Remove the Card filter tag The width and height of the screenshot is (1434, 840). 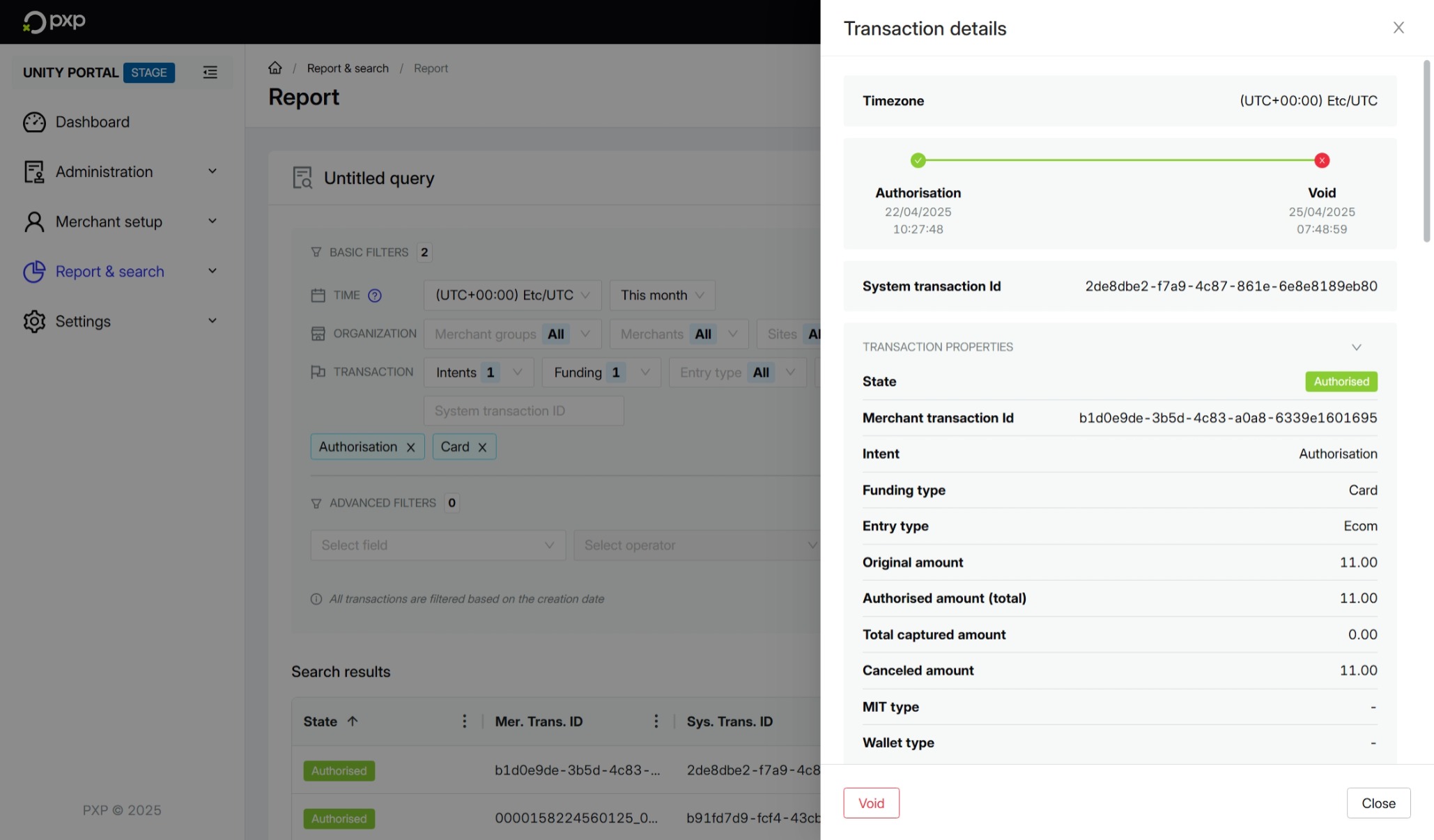pyautogui.click(x=482, y=447)
